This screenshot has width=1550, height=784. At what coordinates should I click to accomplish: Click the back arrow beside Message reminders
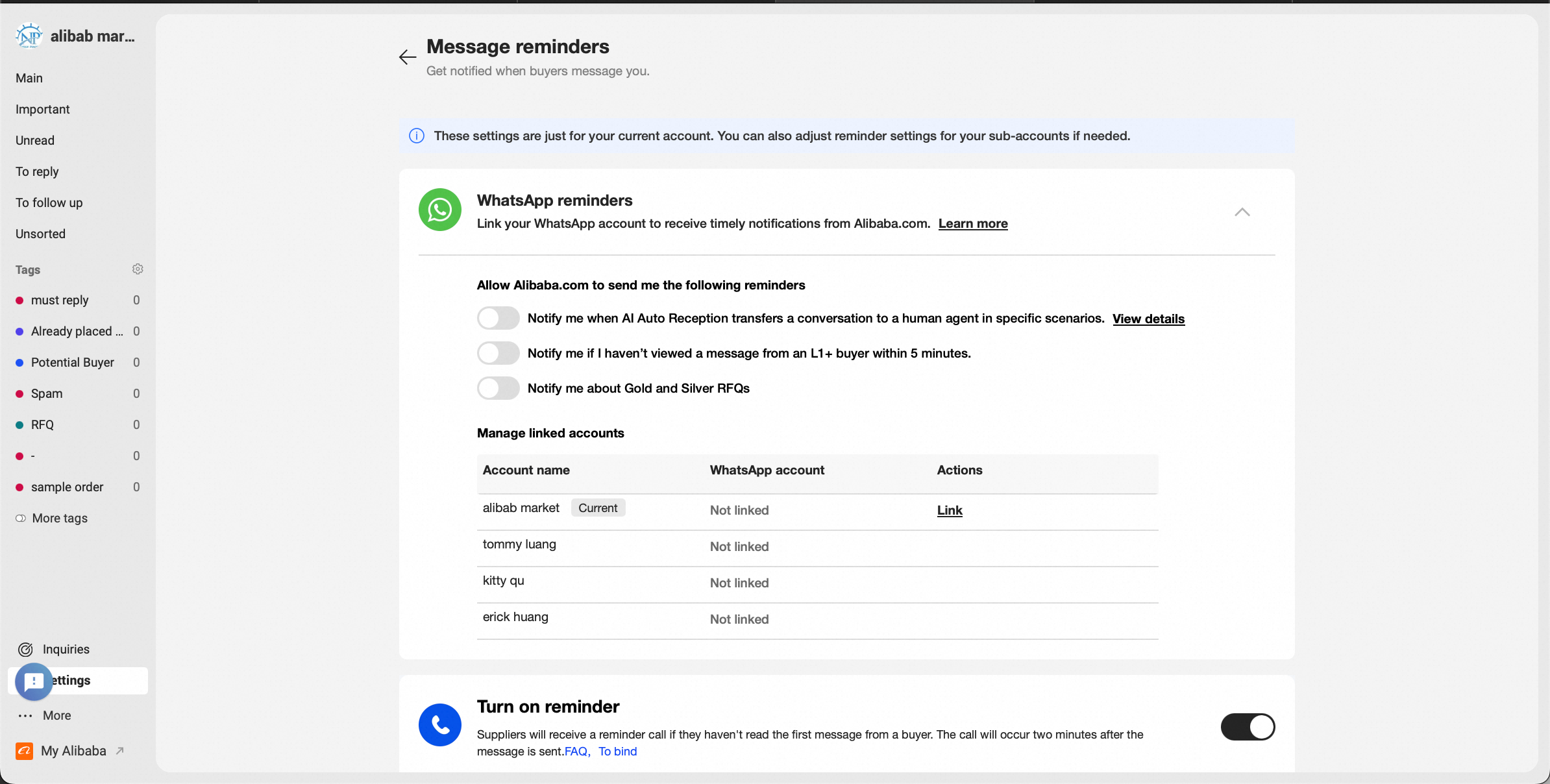(408, 57)
